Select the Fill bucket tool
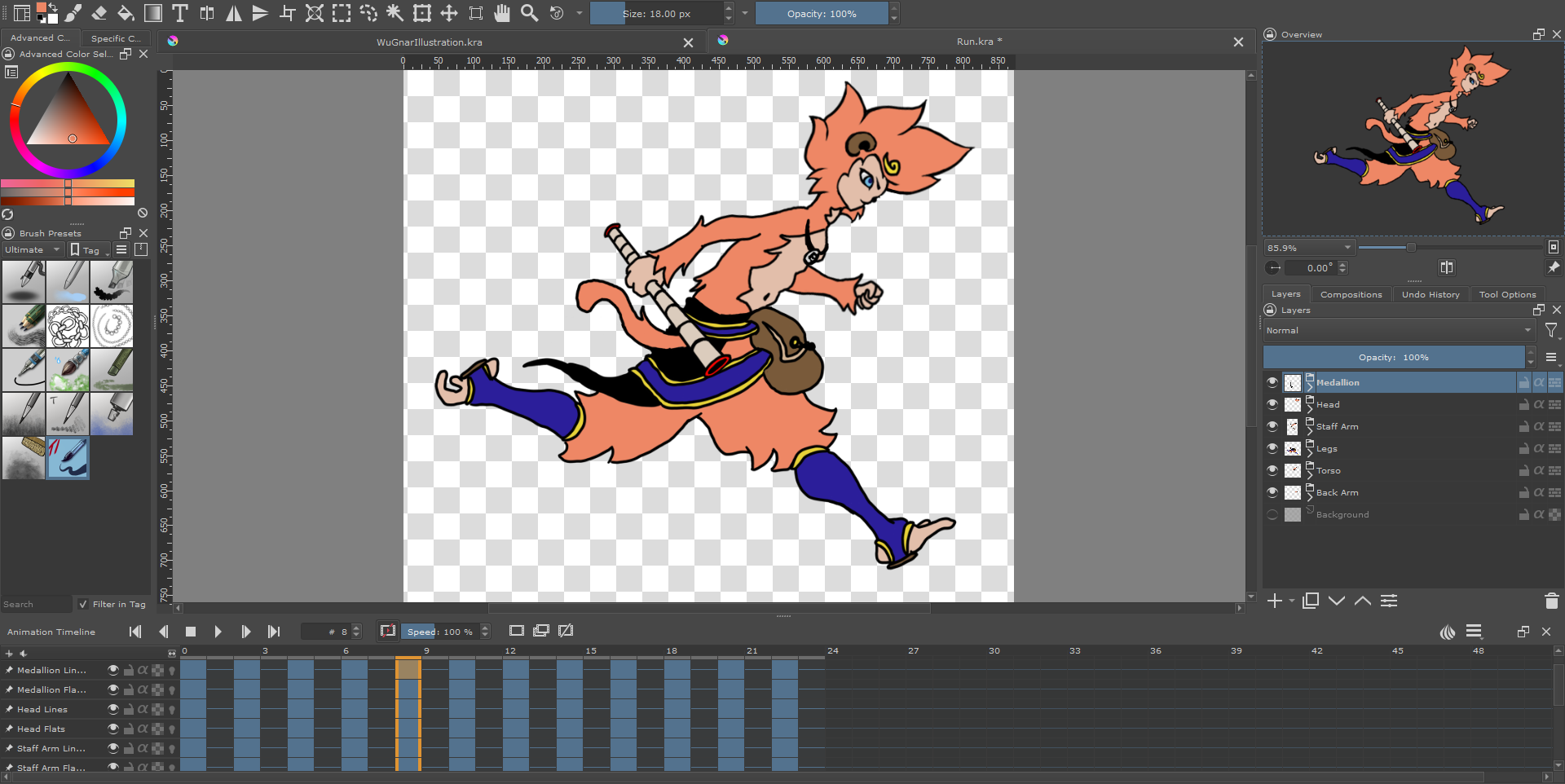Screen dimensions: 1565x784 [126, 13]
